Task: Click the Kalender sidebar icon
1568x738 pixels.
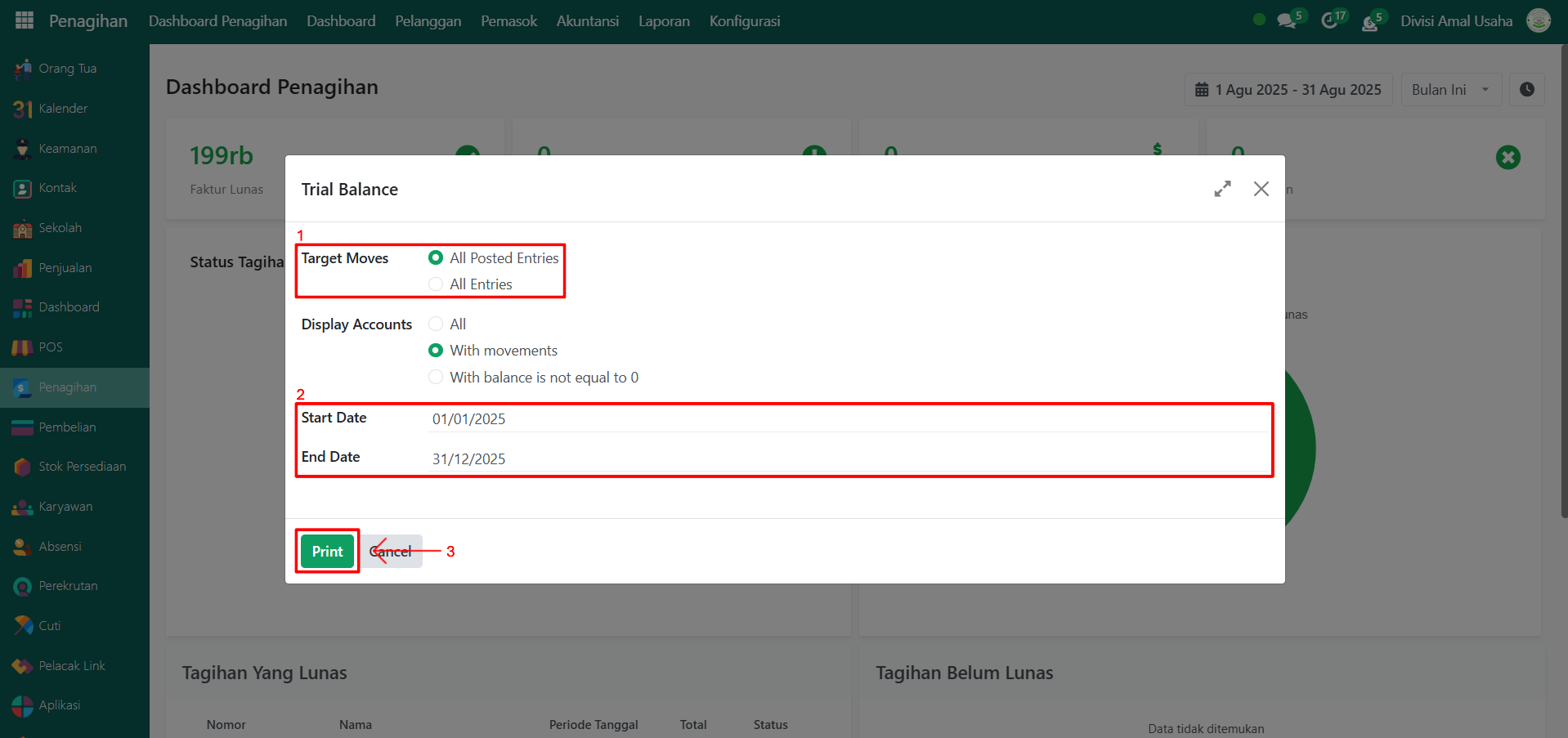Action: click(23, 109)
